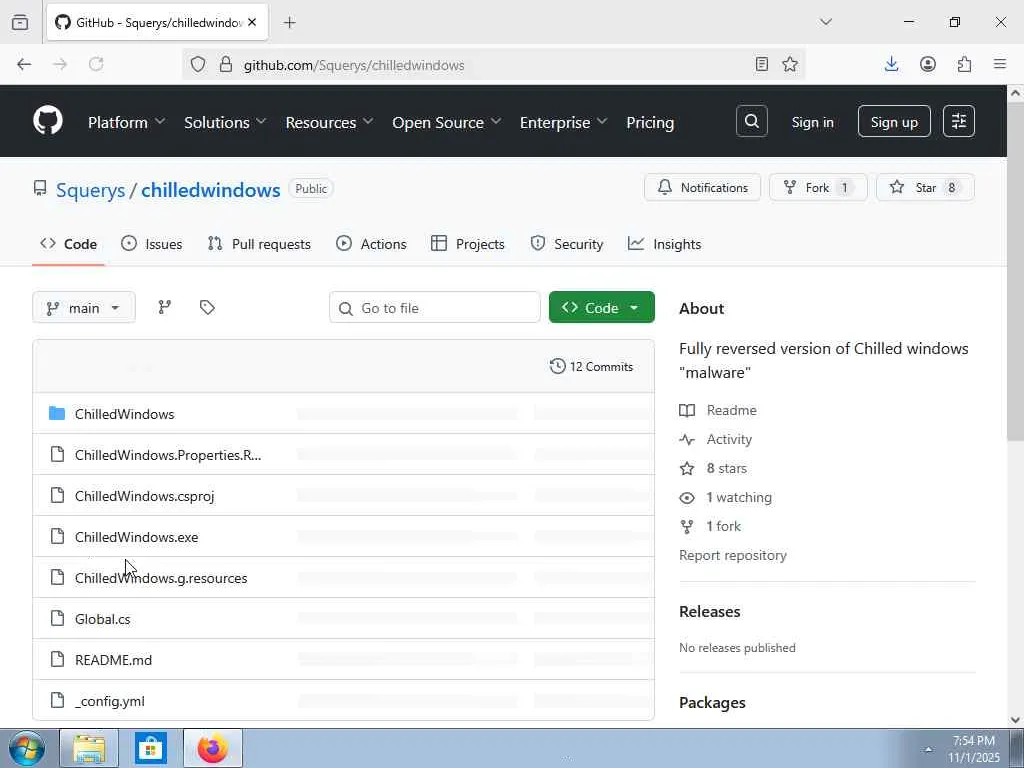1024x768 pixels.
Task: Go back with the browser back arrow
Action: 24,64
